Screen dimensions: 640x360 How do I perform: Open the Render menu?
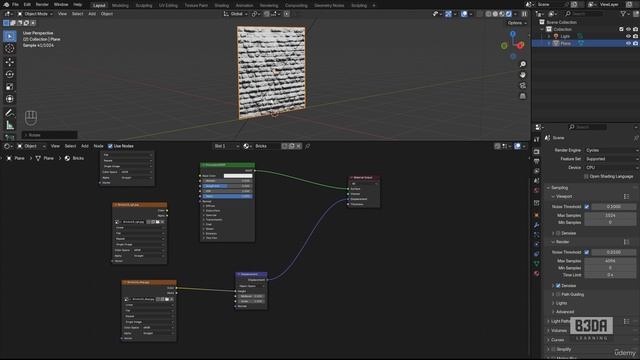pyautogui.click(x=42, y=4)
